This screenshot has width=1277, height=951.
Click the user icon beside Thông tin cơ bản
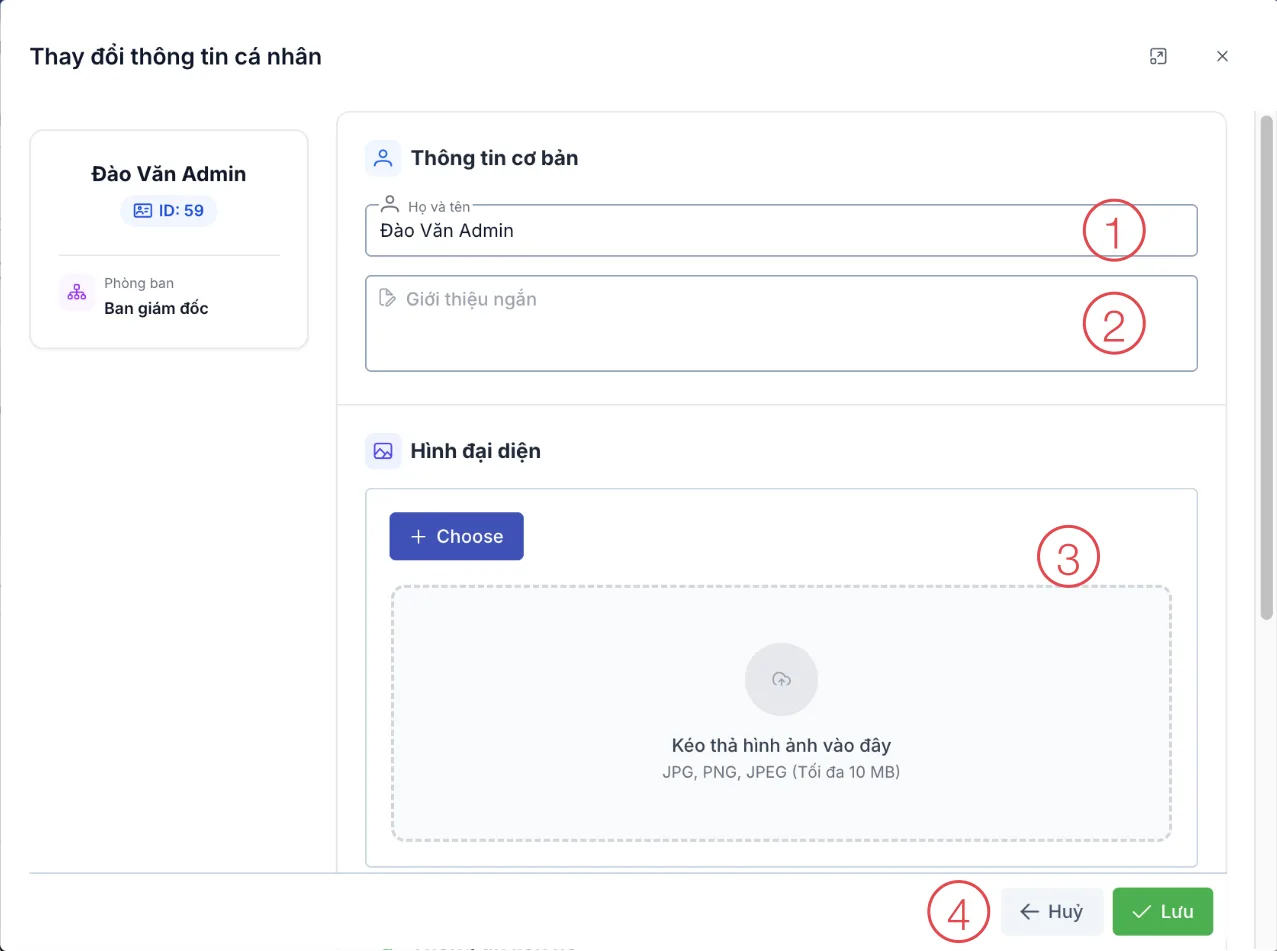[383, 158]
